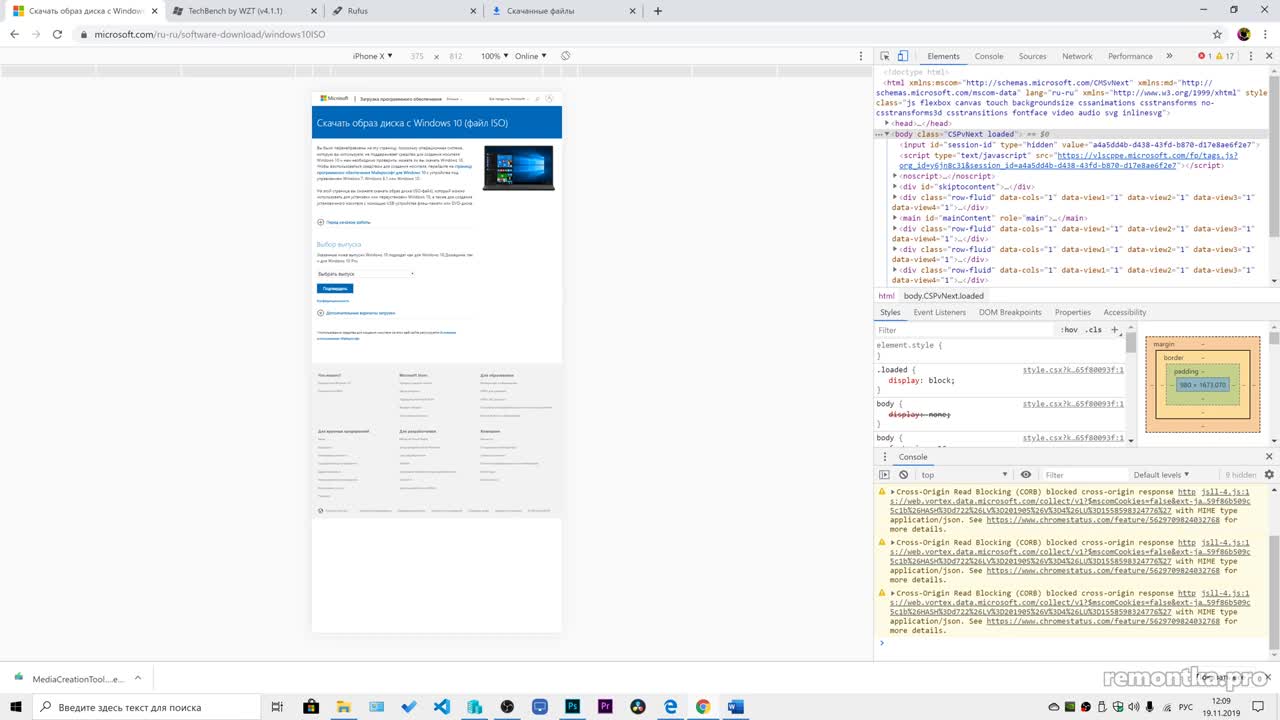Create a live expression with eye icon

point(1026,475)
